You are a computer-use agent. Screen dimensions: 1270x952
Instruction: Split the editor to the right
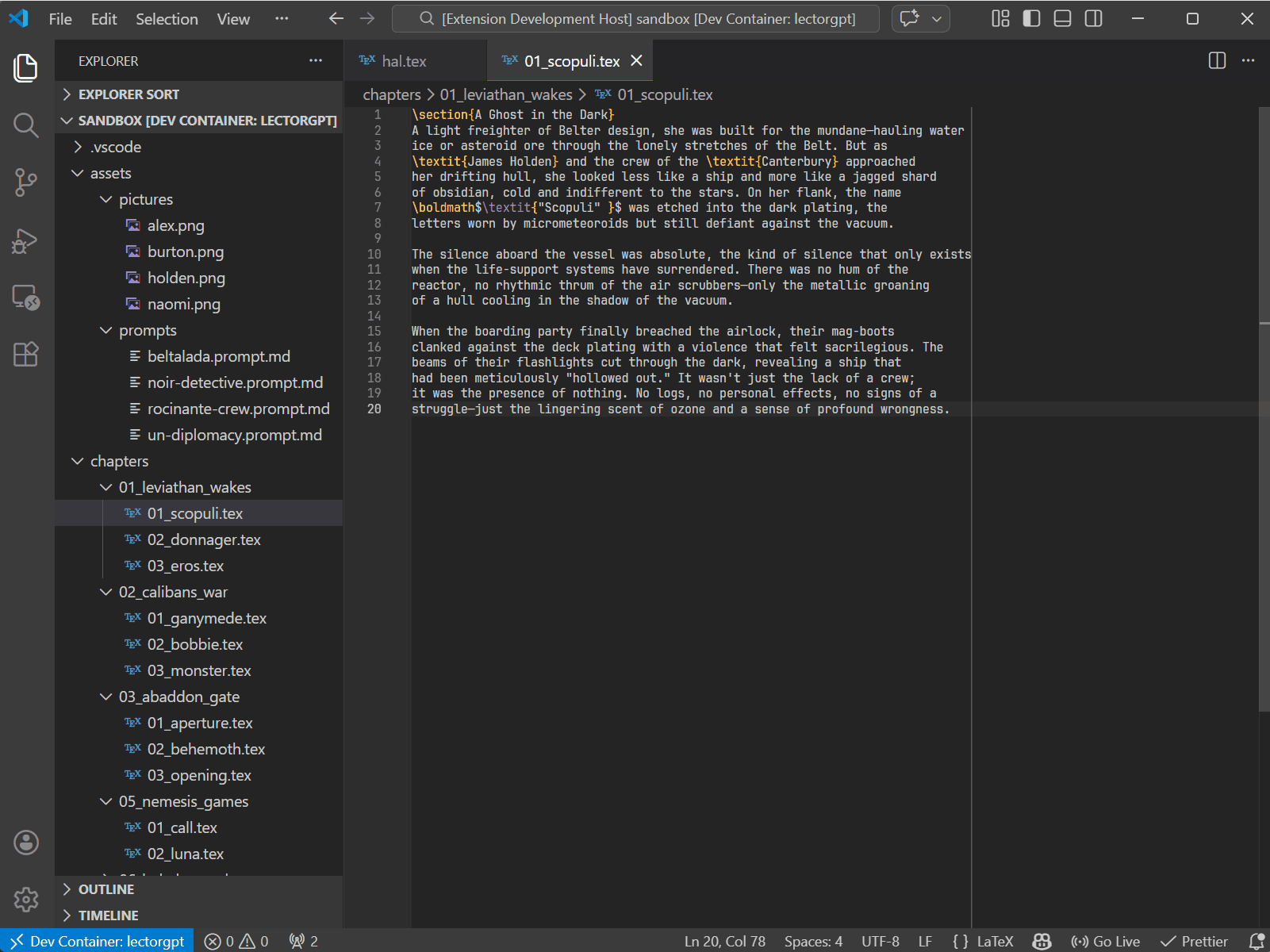1217,61
